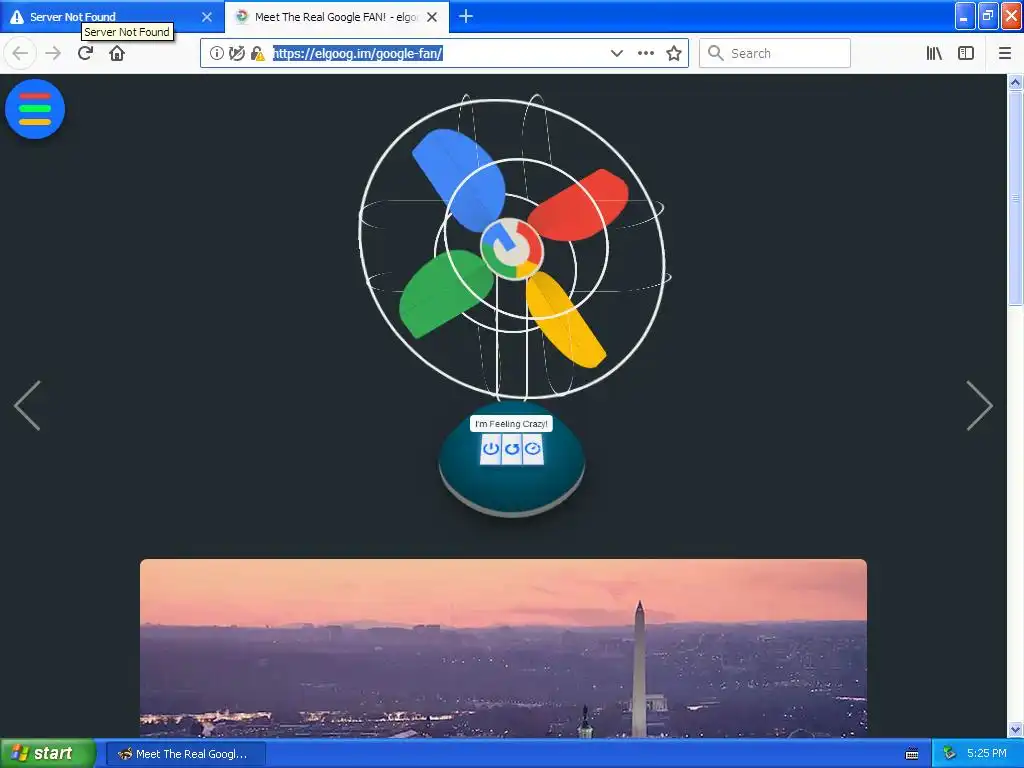Go forward using the forward arrow
Image resolution: width=1024 pixels, height=768 pixels.
click(54, 53)
